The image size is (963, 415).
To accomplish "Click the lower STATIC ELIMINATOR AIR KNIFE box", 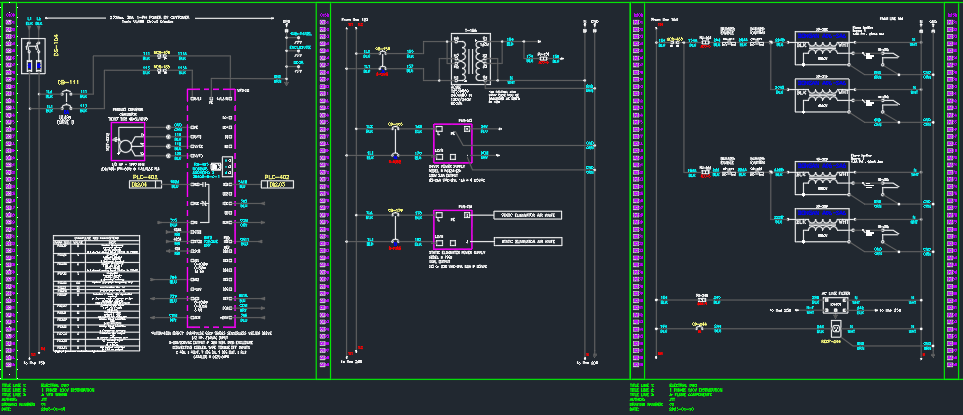I will (528, 242).
